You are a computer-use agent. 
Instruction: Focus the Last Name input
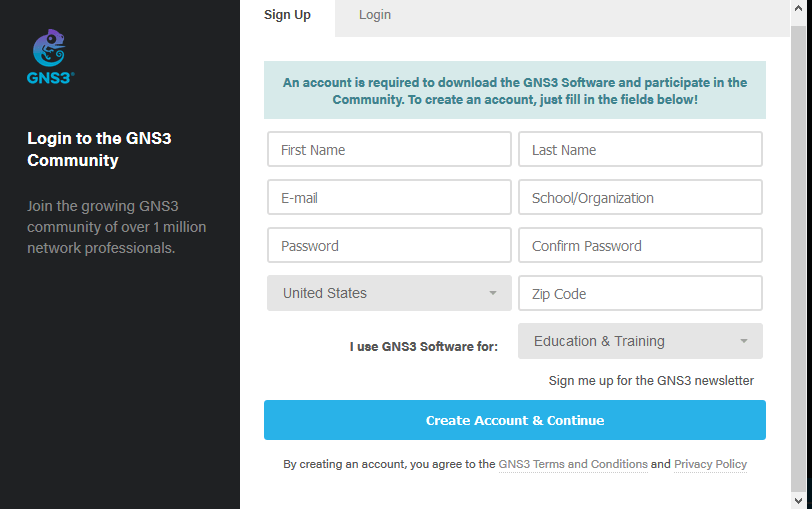640,150
